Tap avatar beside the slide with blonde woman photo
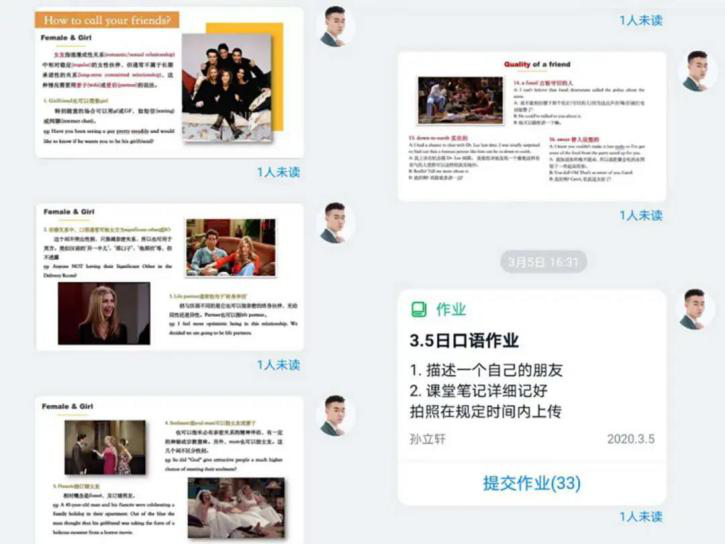The width and height of the screenshot is (725, 544). pyautogui.click(x=335, y=223)
